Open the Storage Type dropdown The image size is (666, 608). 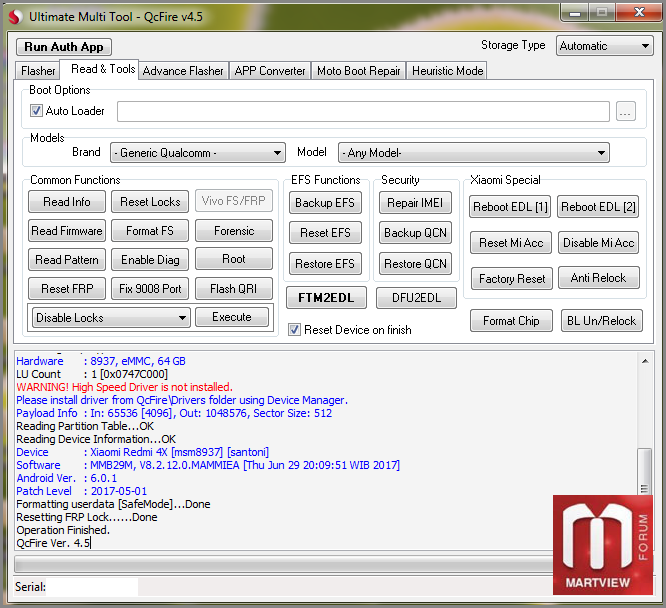pyautogui.click(x=604, y=45)
